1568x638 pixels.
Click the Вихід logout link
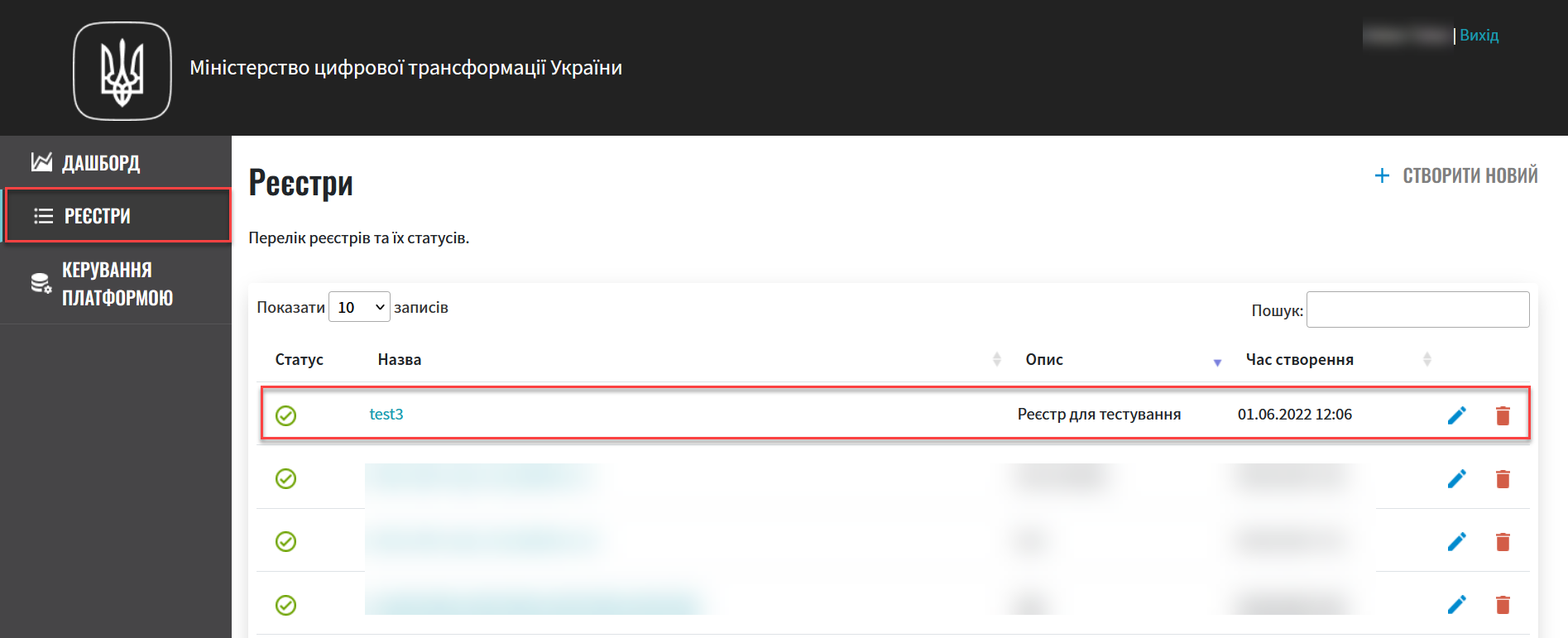tap(1479, 36)
